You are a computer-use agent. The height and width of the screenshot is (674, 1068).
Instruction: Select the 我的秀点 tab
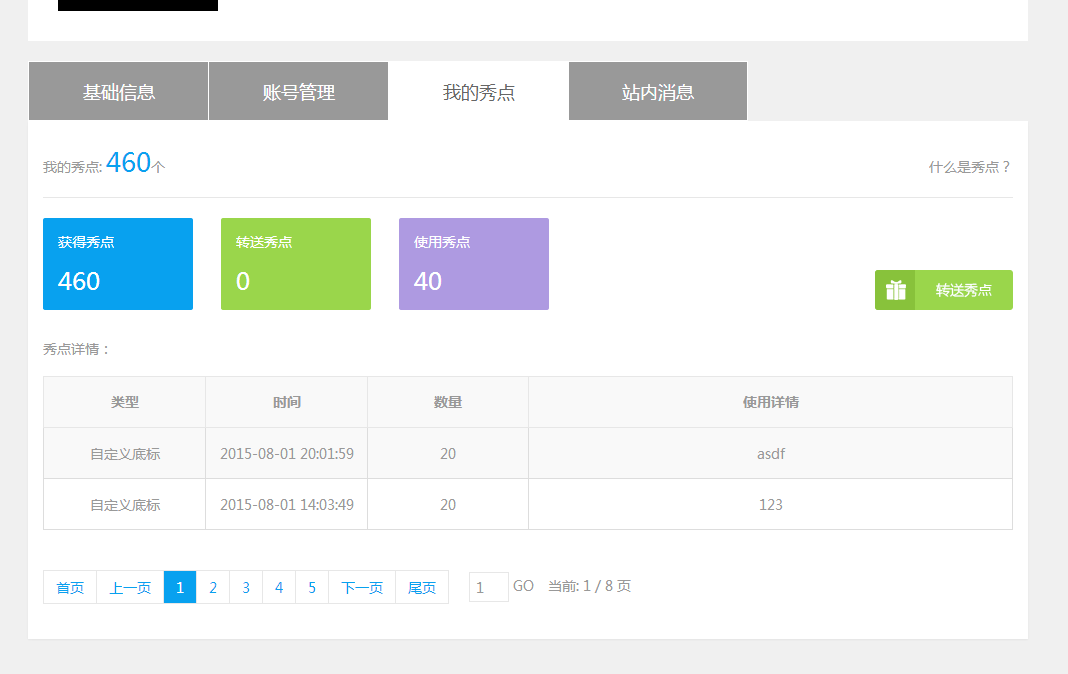click(x=478, y=91)
